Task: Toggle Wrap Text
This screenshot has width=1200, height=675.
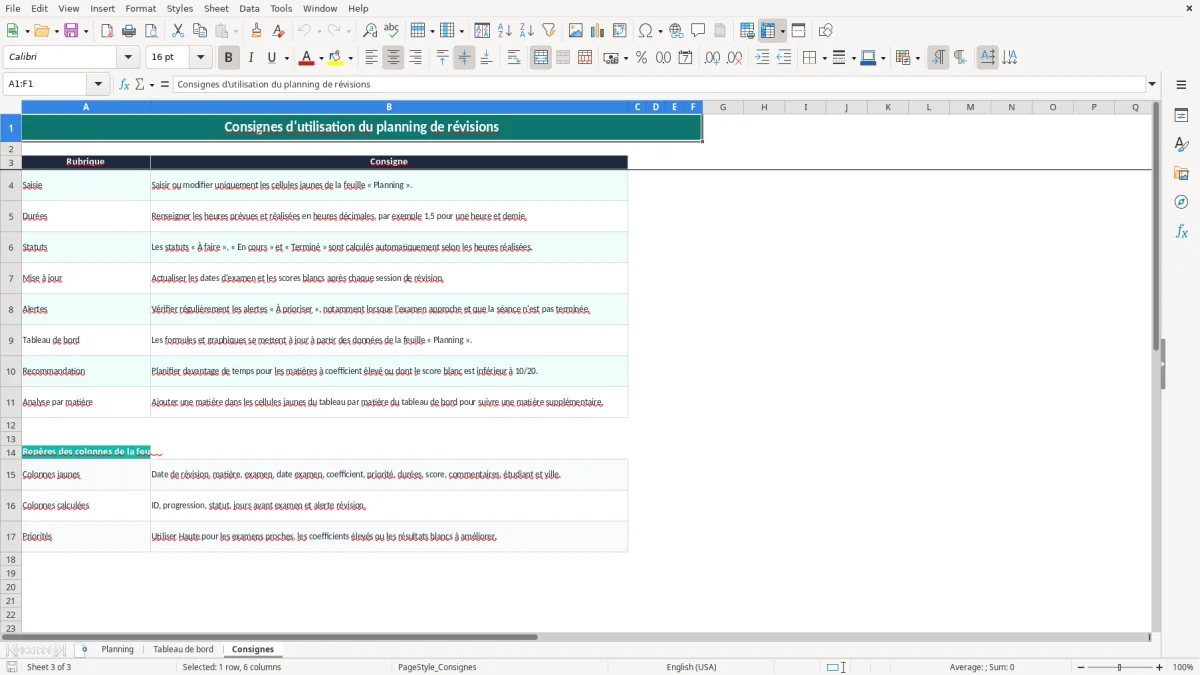Action: [514, 58]
